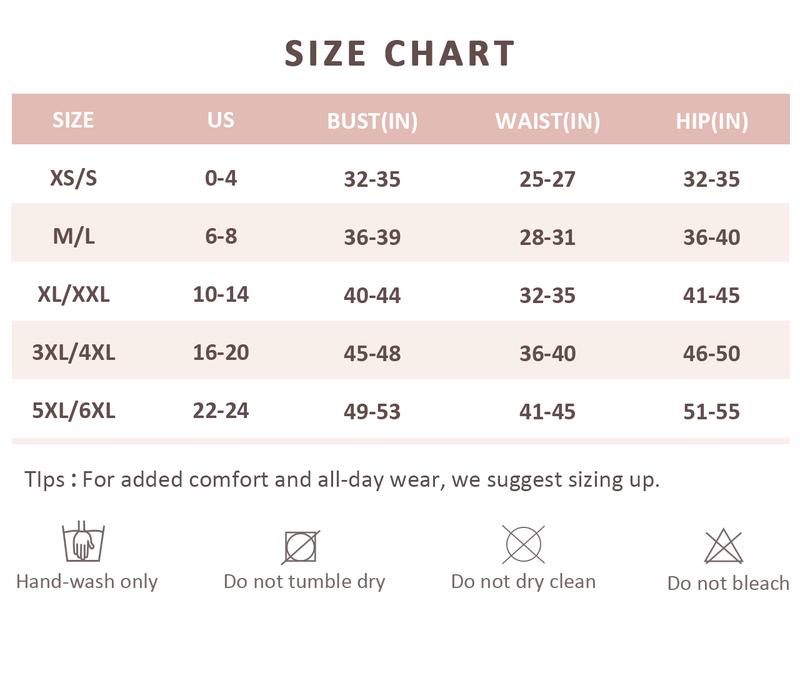Screen dimensions: 800x693
Task: Click the do not bleach triangle icon
Action: click(x=723, y=546)
